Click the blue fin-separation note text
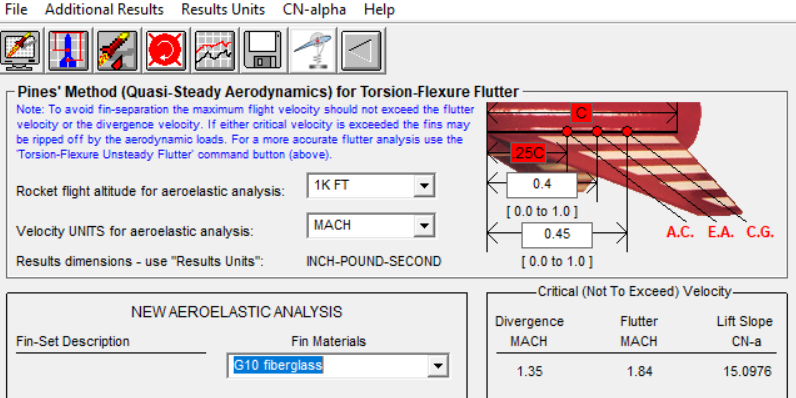This screenshot has width=796, height=398. pyautogui.click(x=245, y=132)
